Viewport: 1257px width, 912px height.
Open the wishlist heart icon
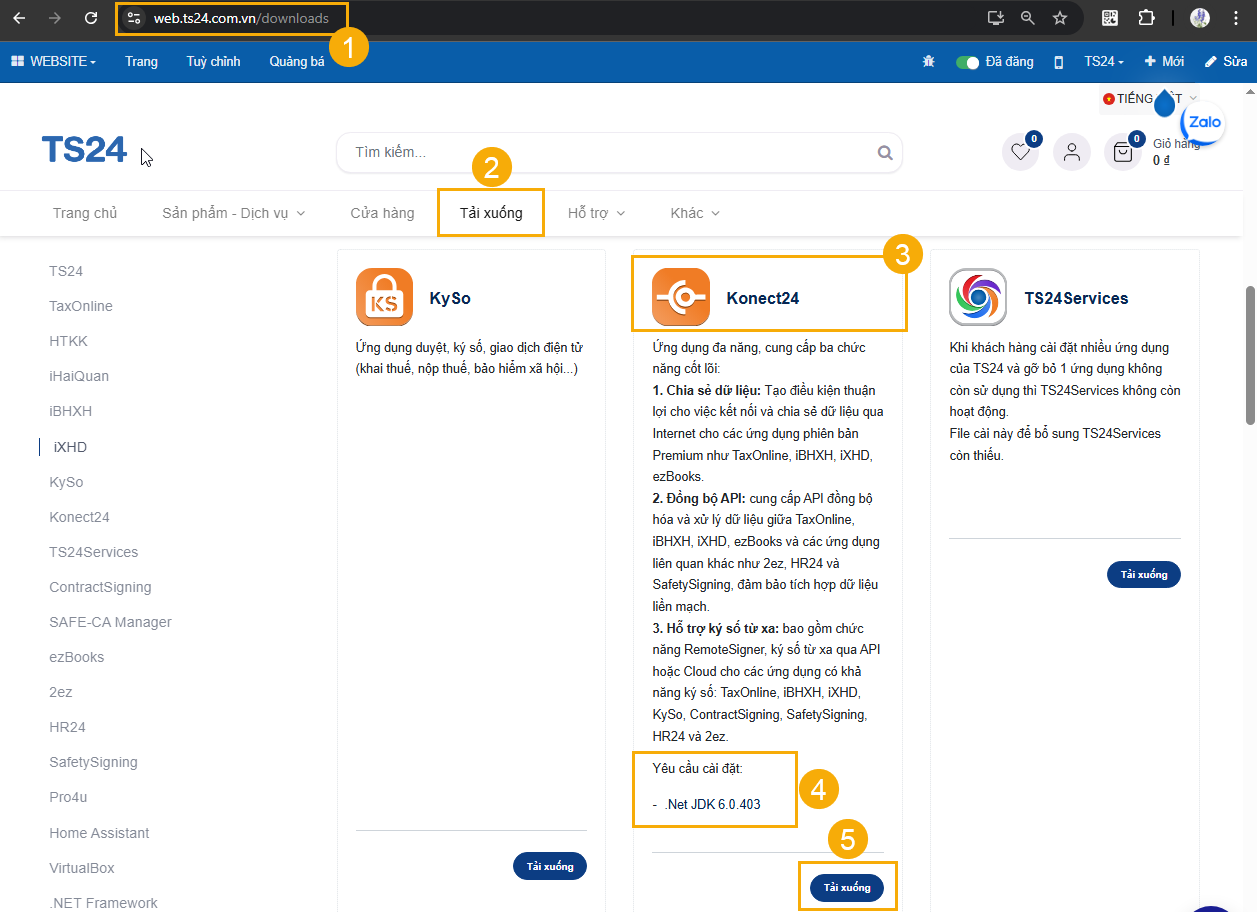point(1020,152)
